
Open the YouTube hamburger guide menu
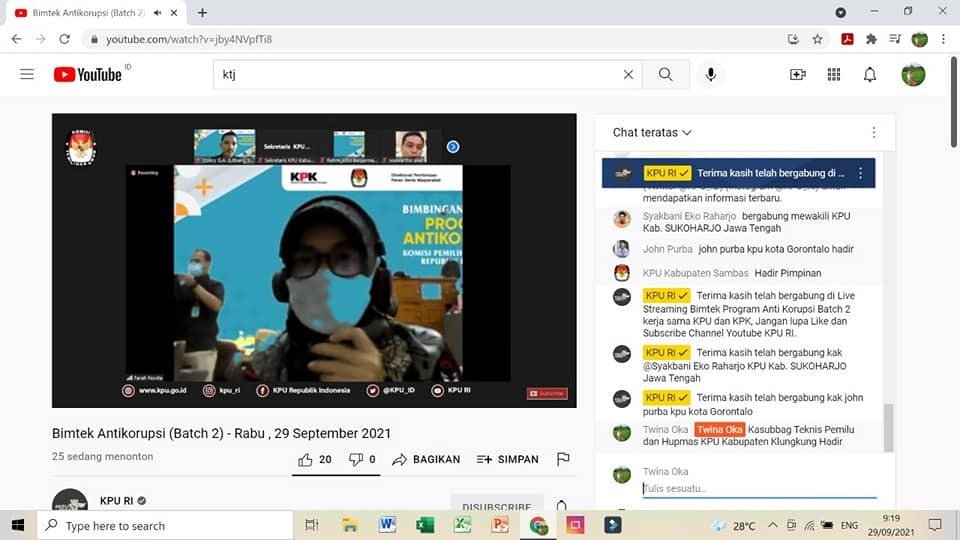tap(27, 74)
